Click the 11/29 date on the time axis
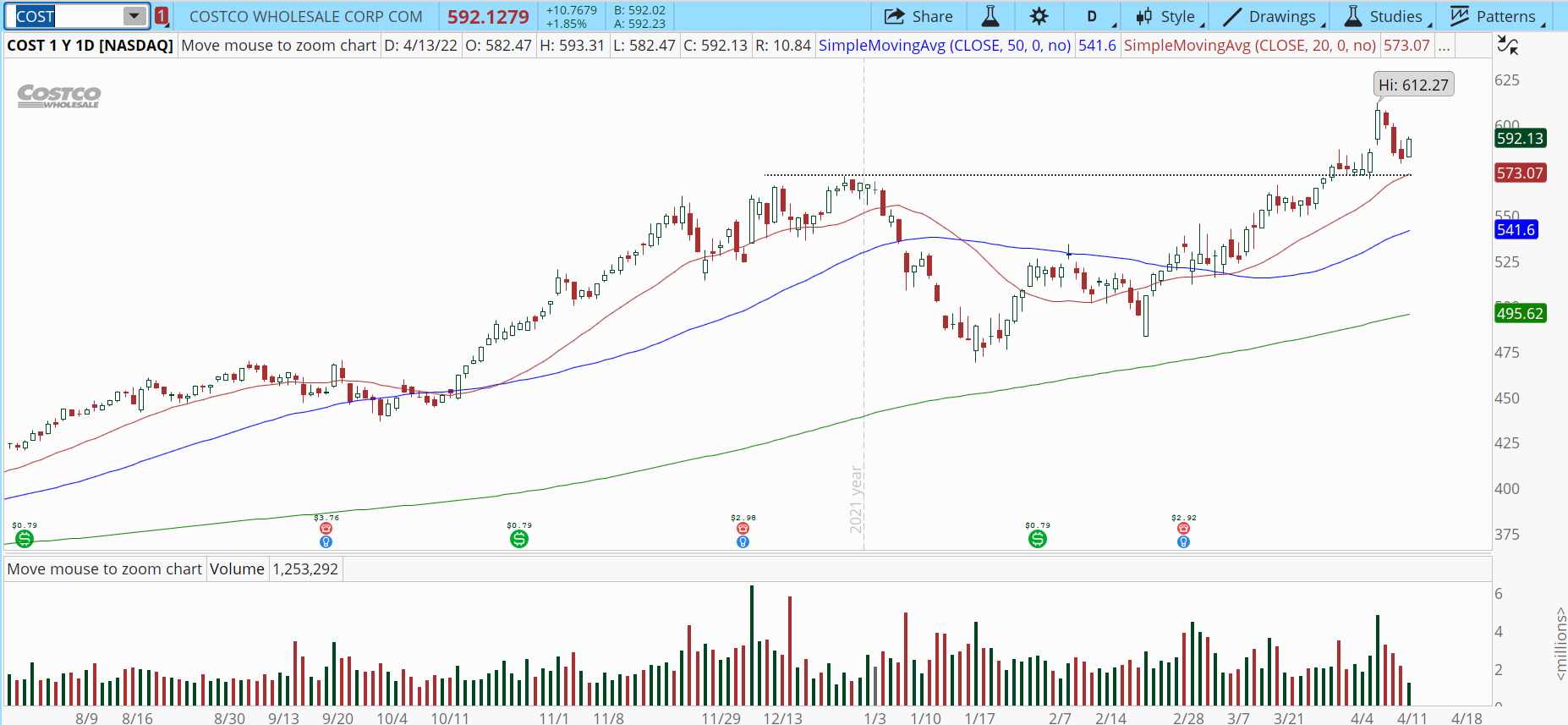The image size is (1568, 725). point(721,718)
